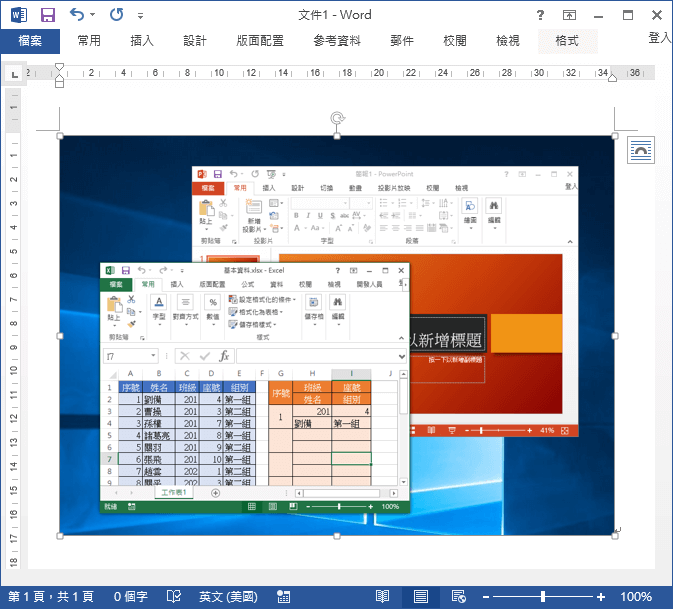Click the left indent box on ruler
This screenshot has height=609, width=673.
[60, 84]
